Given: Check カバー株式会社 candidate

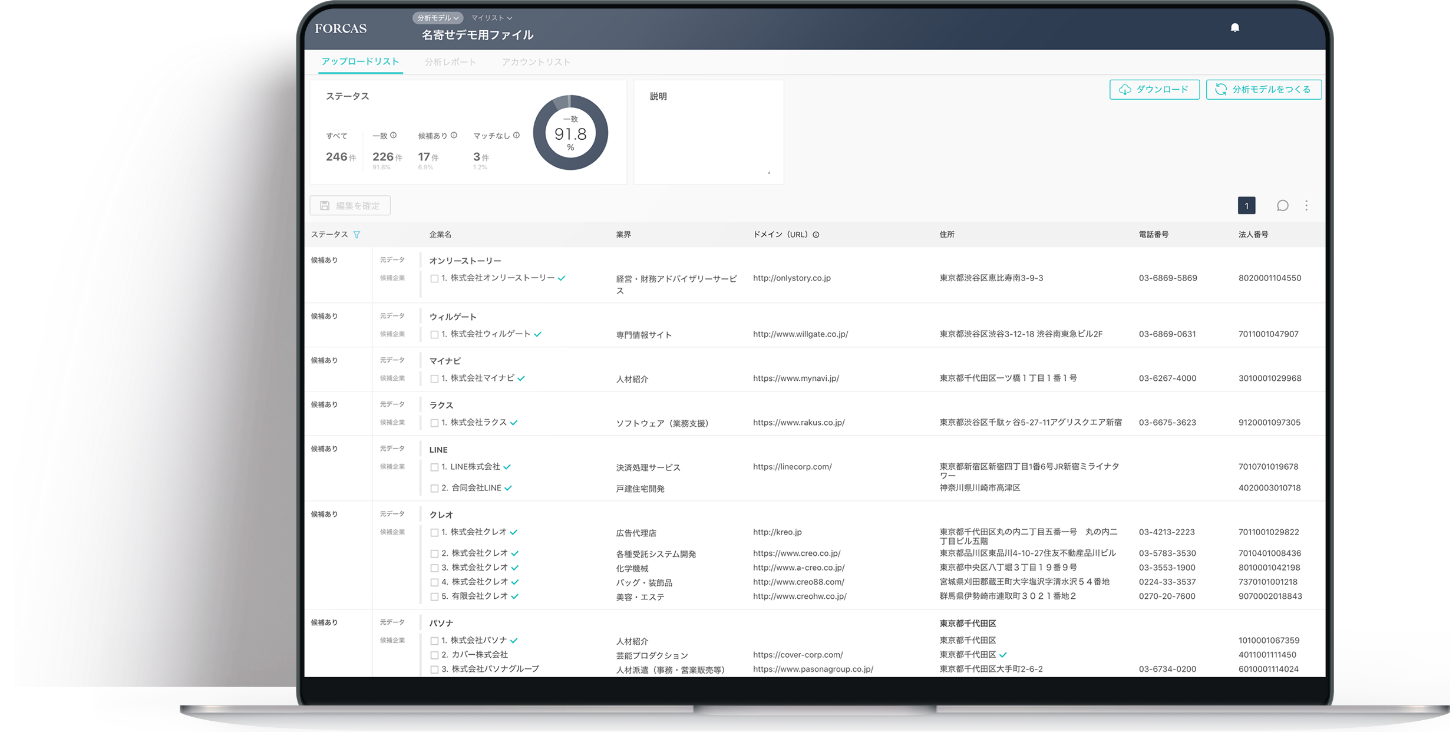Looking at the screenshot, I should tap(434, 655).
